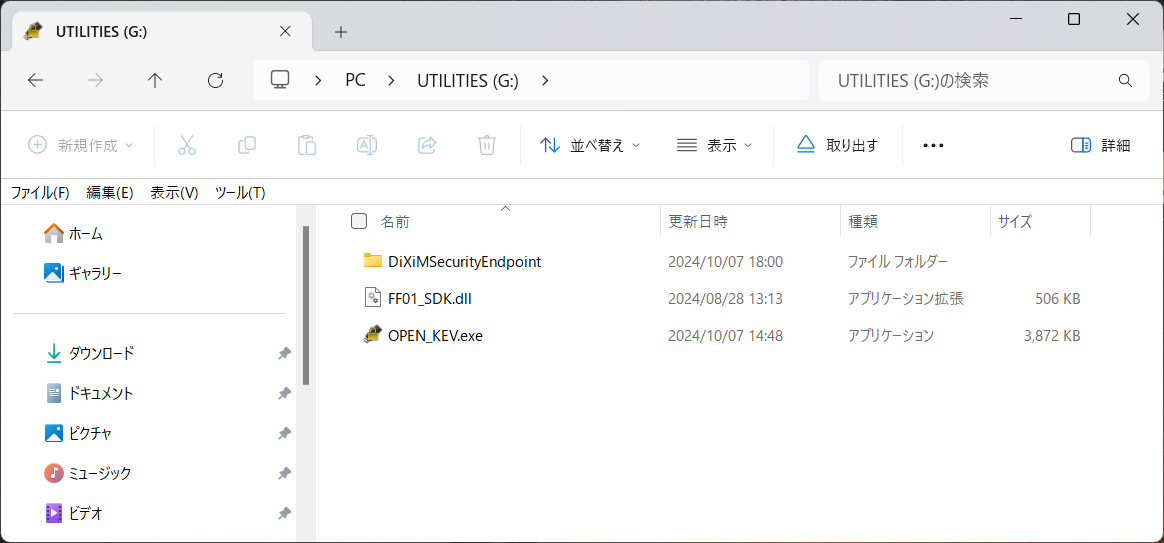The height and width of the screenshot is (543, 1164).
Task: Open the ファイル(F) menu
Action: 40,192
